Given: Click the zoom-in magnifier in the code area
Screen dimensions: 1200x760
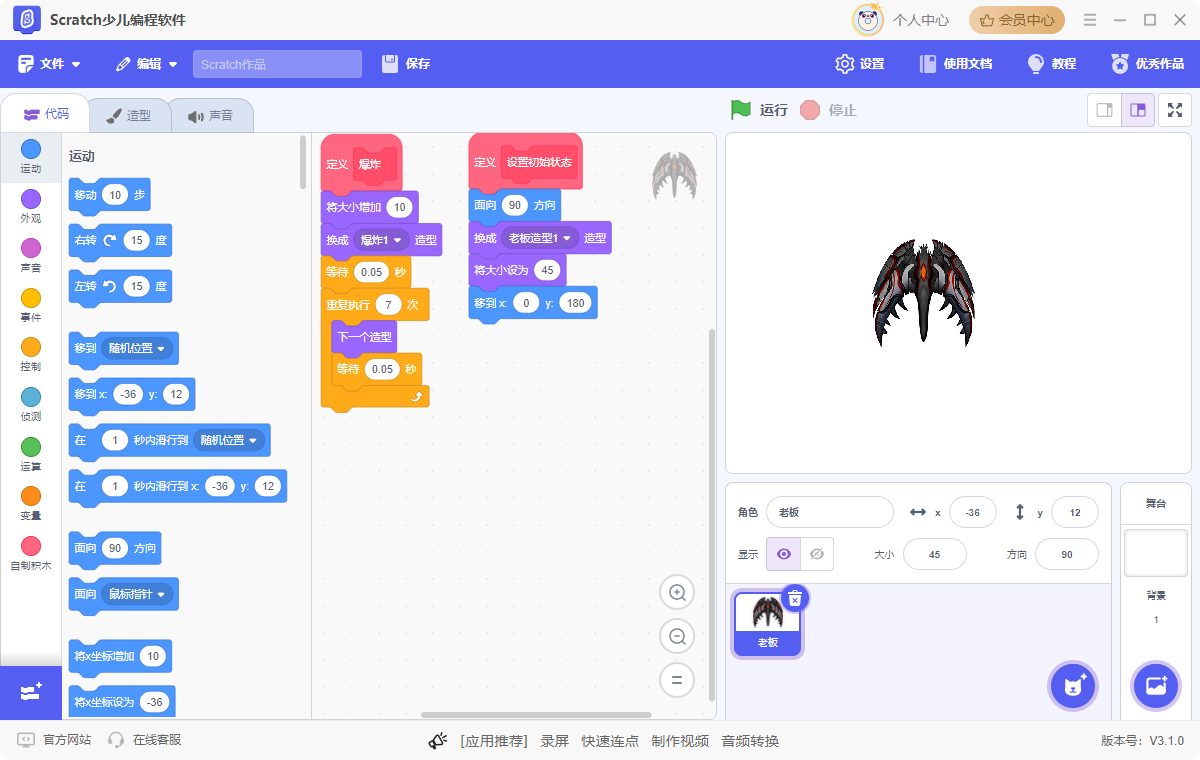Looking at the screenshot, I should point(677,592).
